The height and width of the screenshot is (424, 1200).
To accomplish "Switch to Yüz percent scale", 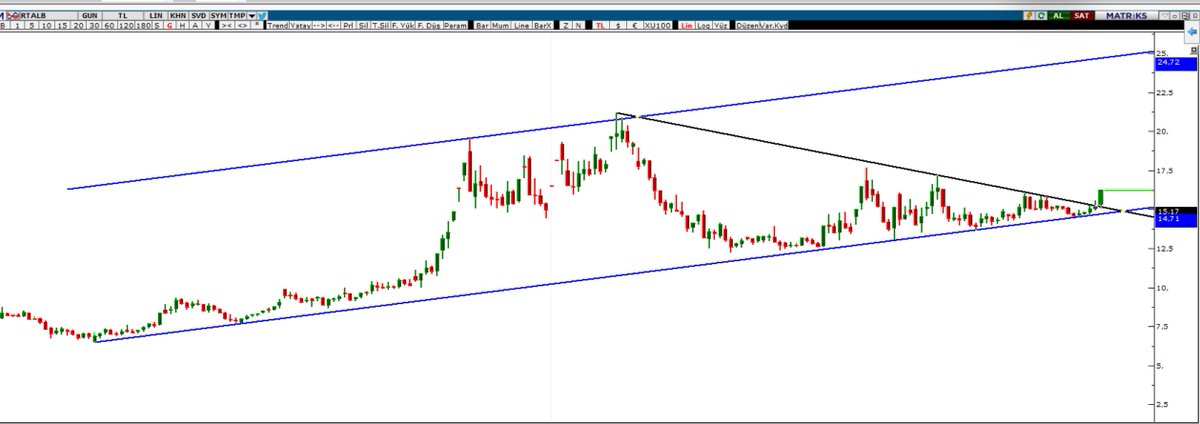I will pyautogui.click(x=721, y=25).
